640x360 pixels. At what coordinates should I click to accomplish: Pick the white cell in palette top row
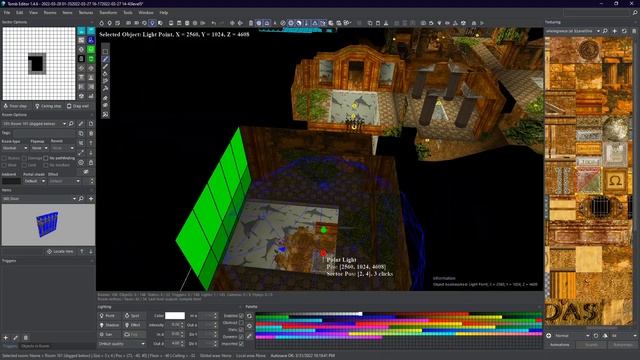(360, 314)
